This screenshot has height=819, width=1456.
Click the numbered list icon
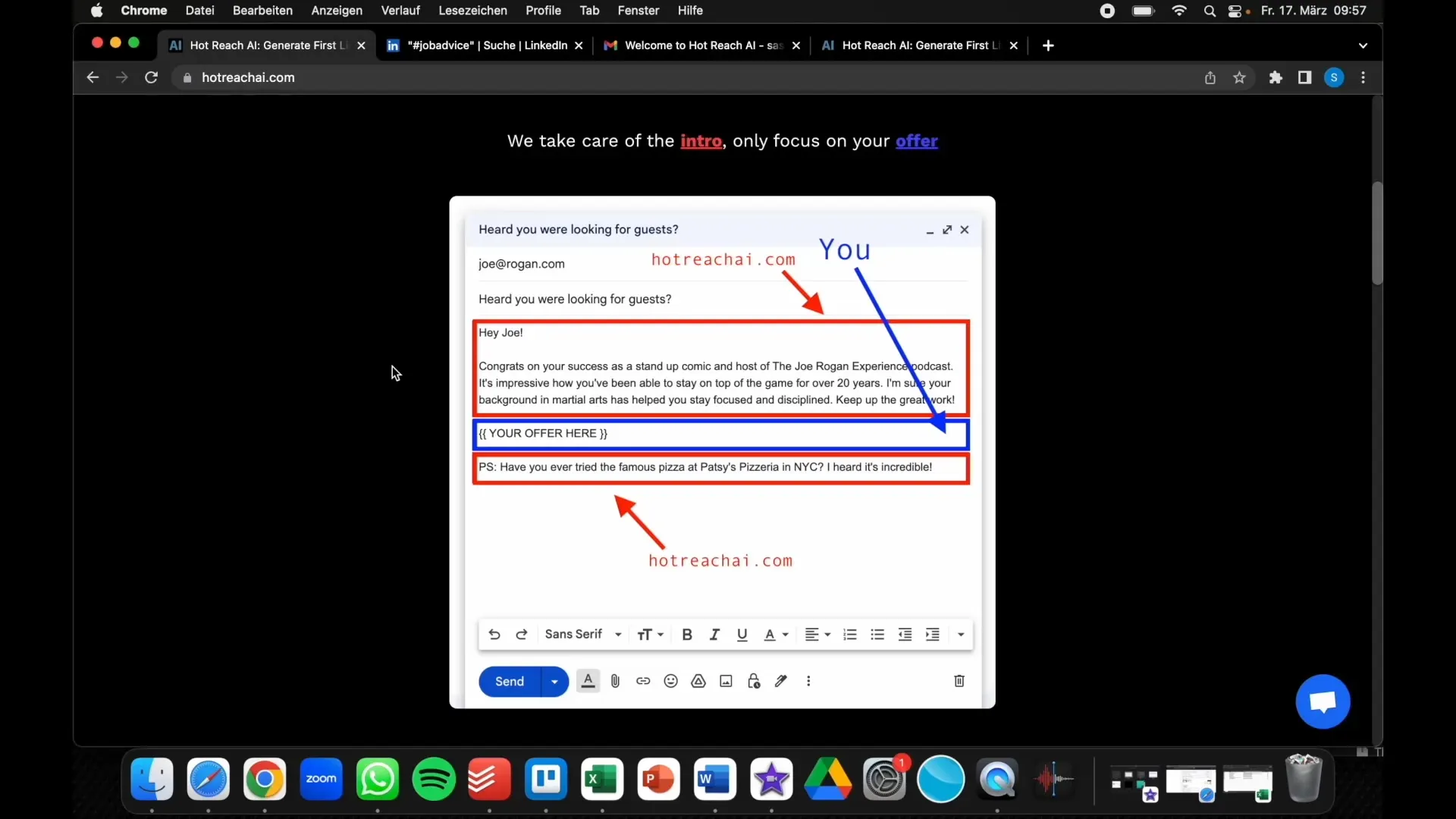(x=849, y=634)
